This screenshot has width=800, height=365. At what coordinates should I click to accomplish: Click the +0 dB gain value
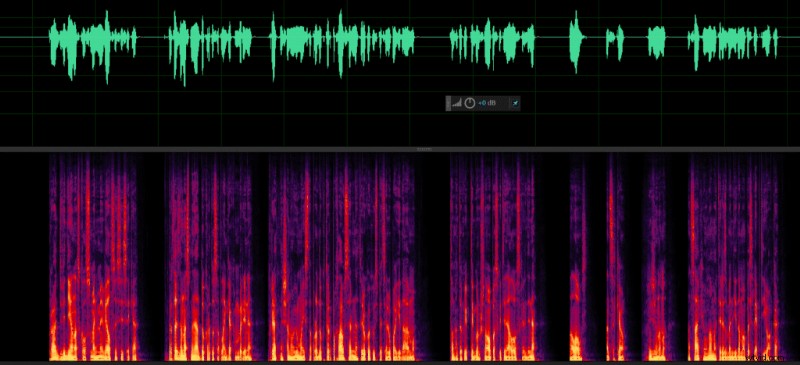[487, 103]
